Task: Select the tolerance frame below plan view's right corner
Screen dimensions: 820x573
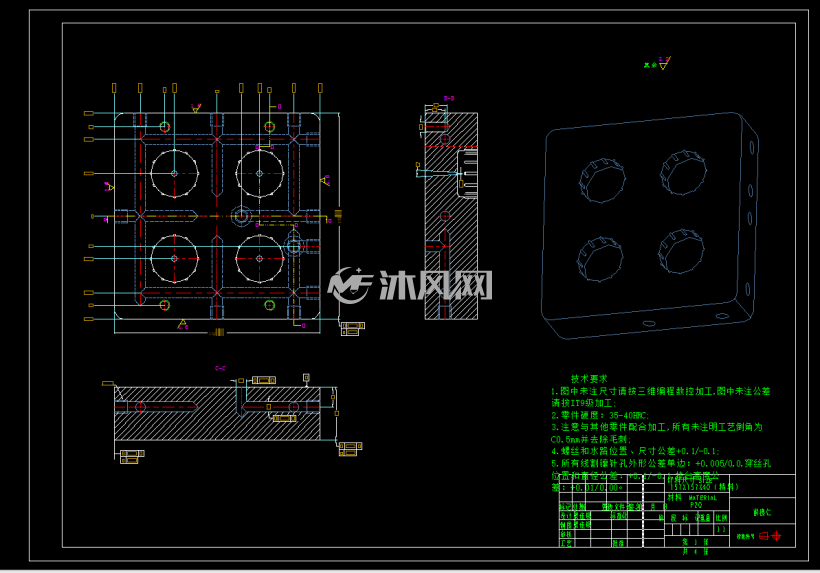Action: coord(353,328)
